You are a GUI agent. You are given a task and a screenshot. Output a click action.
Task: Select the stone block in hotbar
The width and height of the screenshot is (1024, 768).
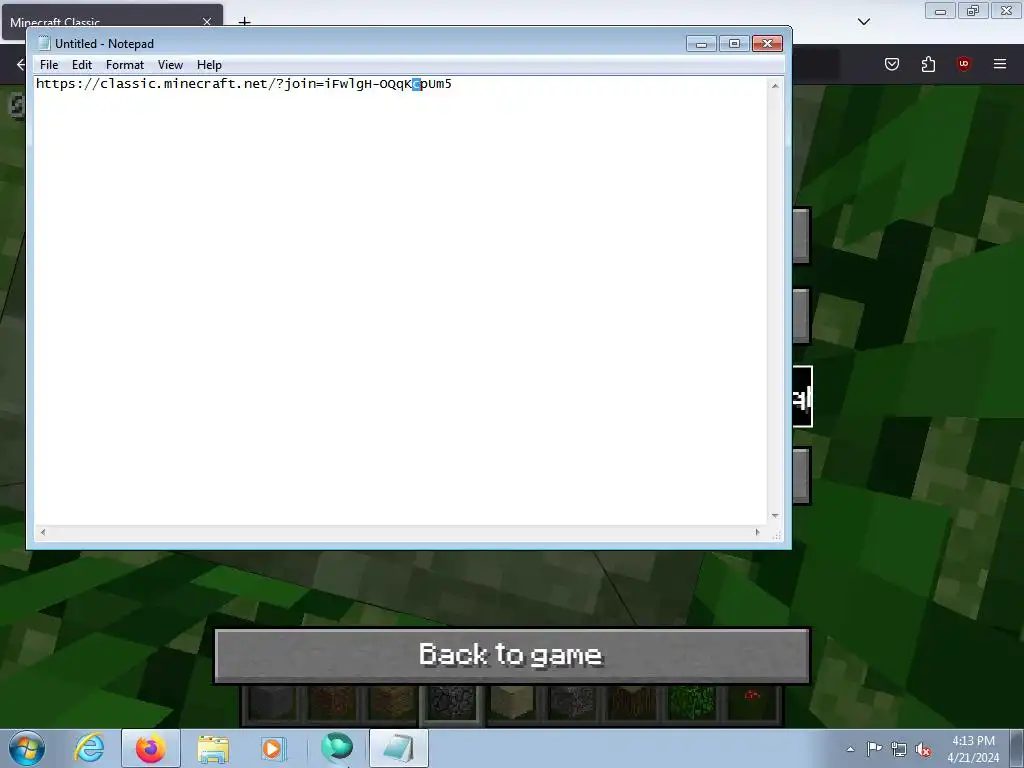tap(272, 704)
